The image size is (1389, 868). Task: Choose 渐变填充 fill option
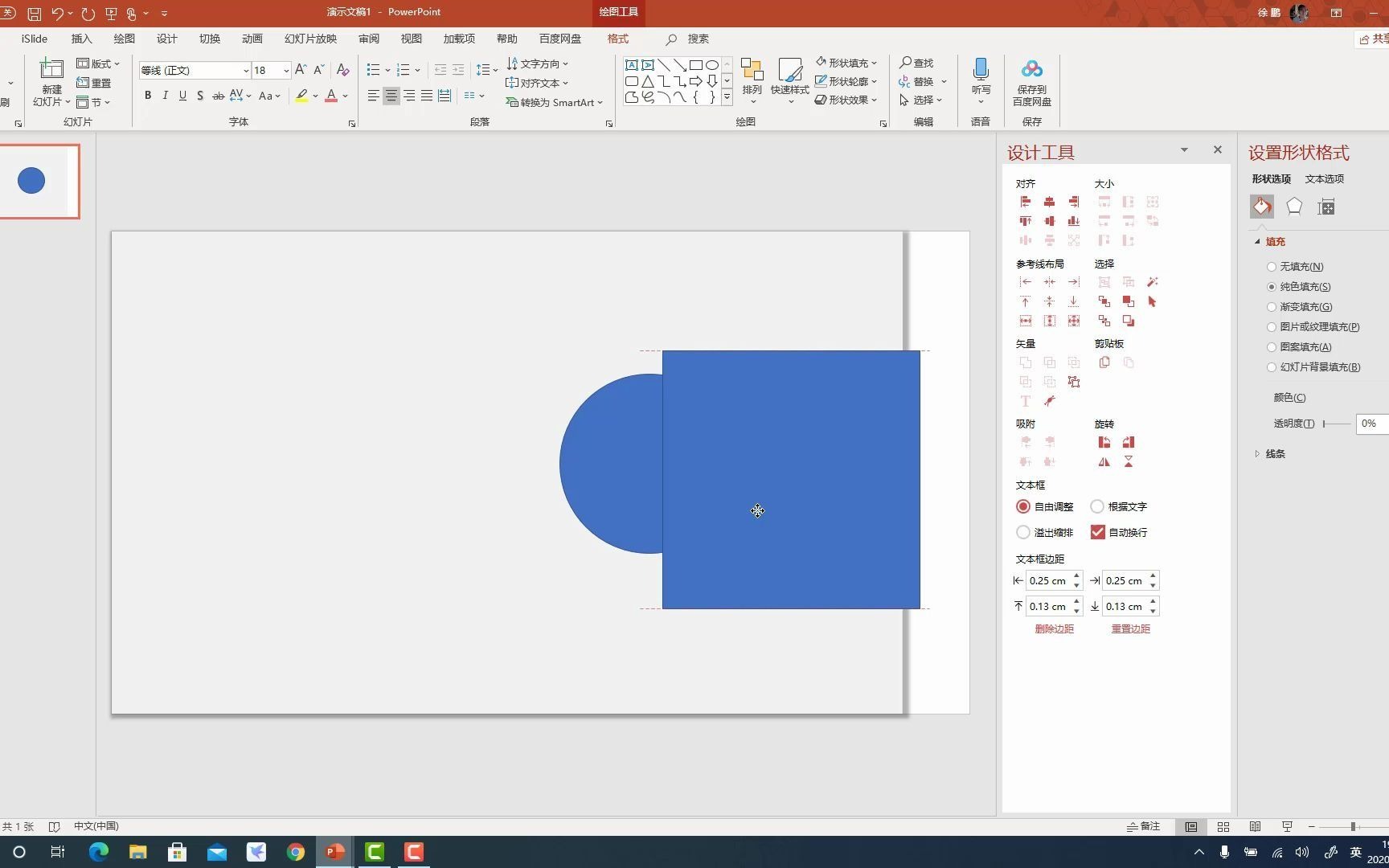[x=1271, y=306]
